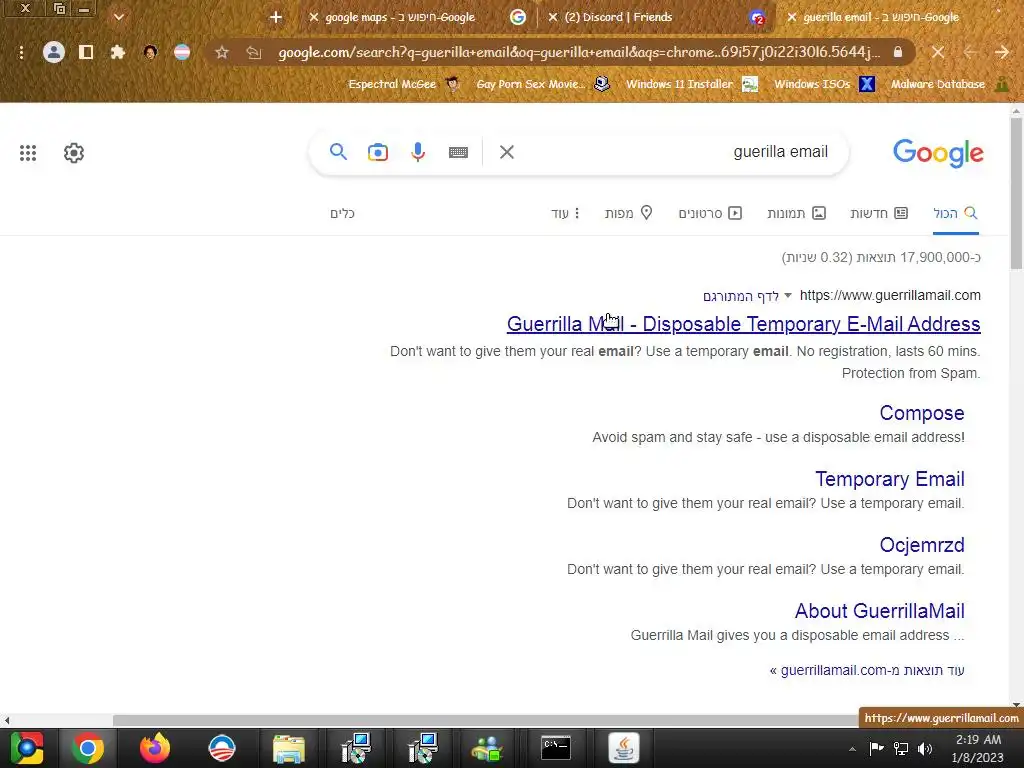The image size is (1024, 768).
Task: Open the Google apps grid icon
Action: pyautogui.click(x=28, y=153)
